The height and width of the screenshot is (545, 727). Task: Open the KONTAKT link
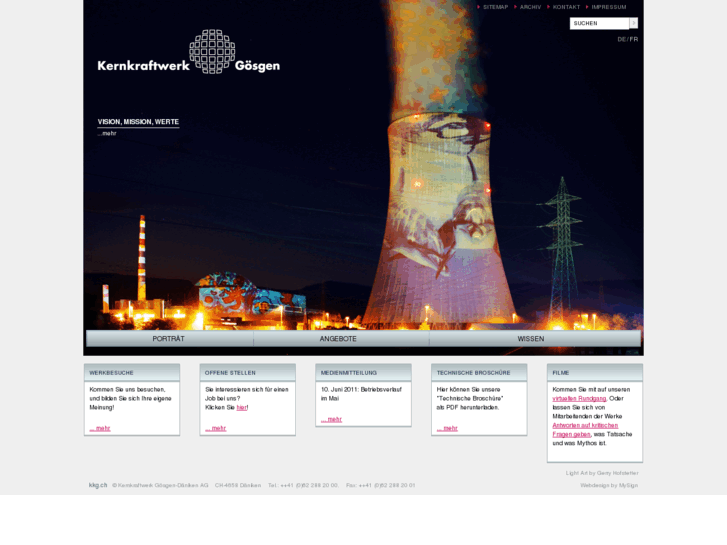[566, 7]
